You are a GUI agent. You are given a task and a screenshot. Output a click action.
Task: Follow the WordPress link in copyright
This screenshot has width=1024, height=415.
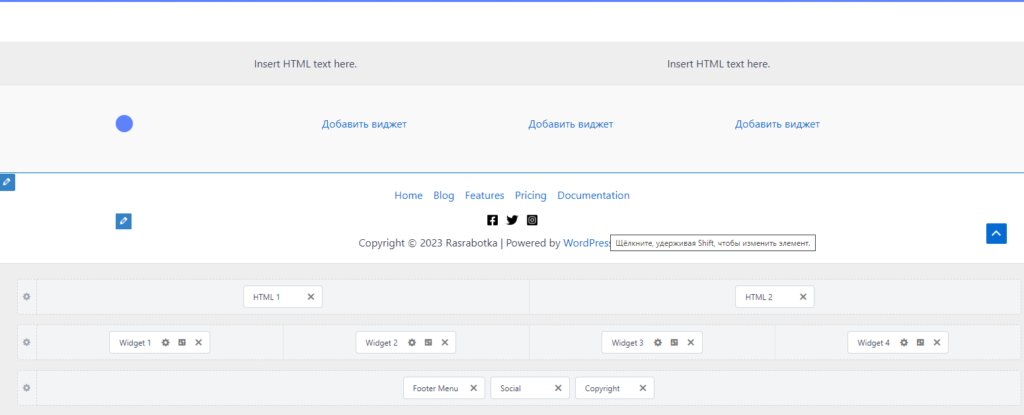587,243
